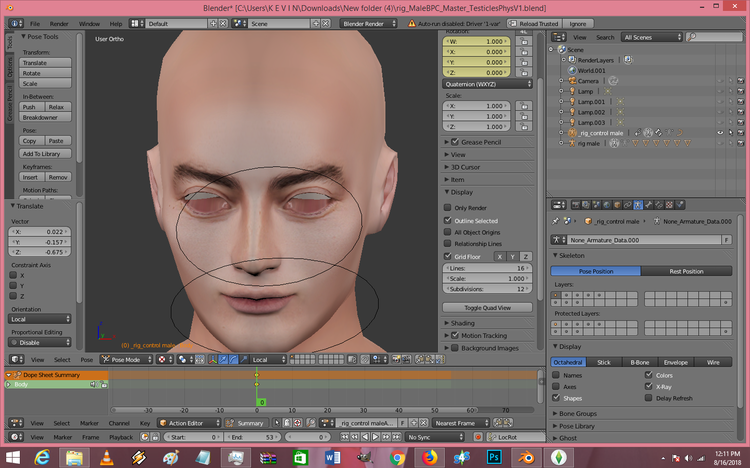Click the Blender icon in the taskbar
This screenshot has width=750, height=468.
coord(527,458)
